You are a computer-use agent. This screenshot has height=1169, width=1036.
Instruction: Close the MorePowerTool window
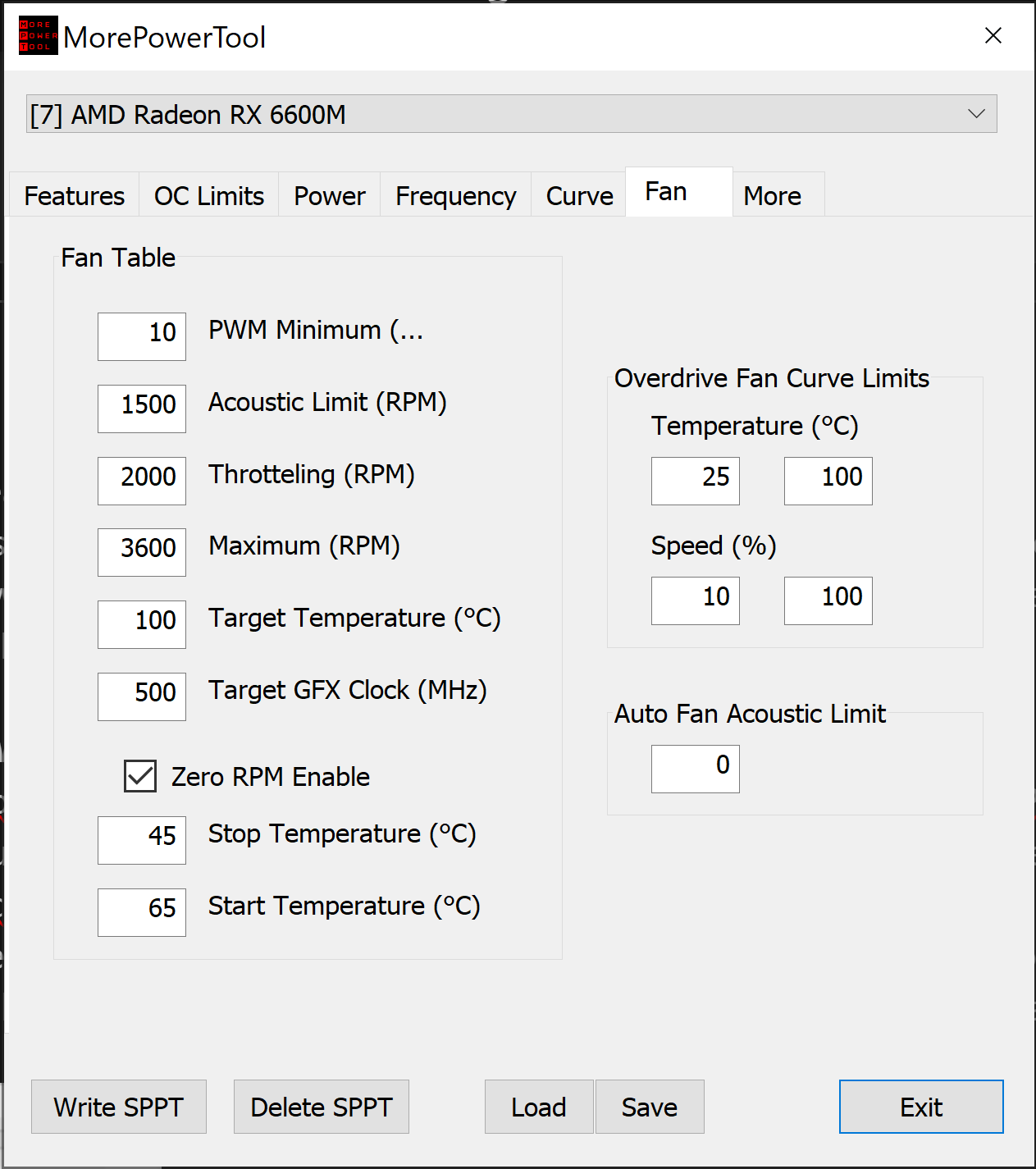pyautogui.click(x=993, y=35)
